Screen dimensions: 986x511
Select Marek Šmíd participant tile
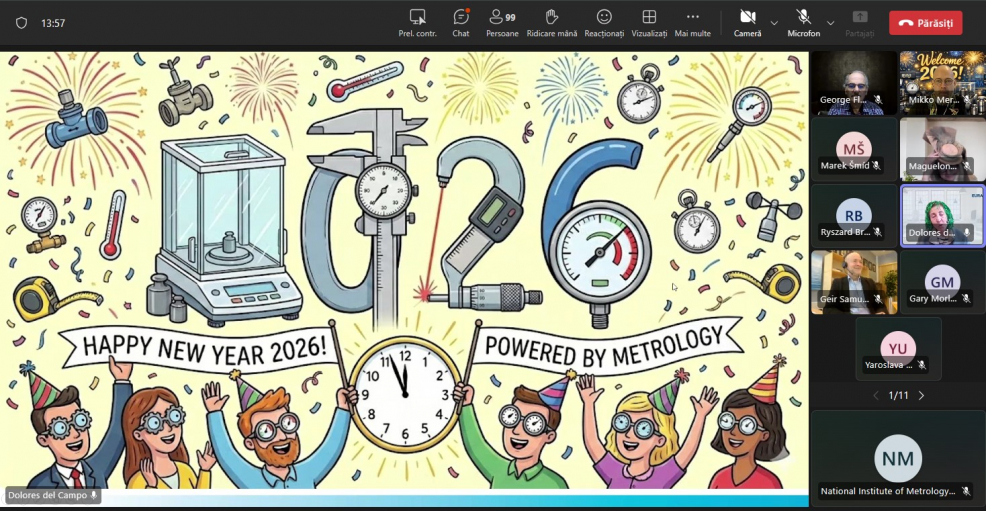854,150
